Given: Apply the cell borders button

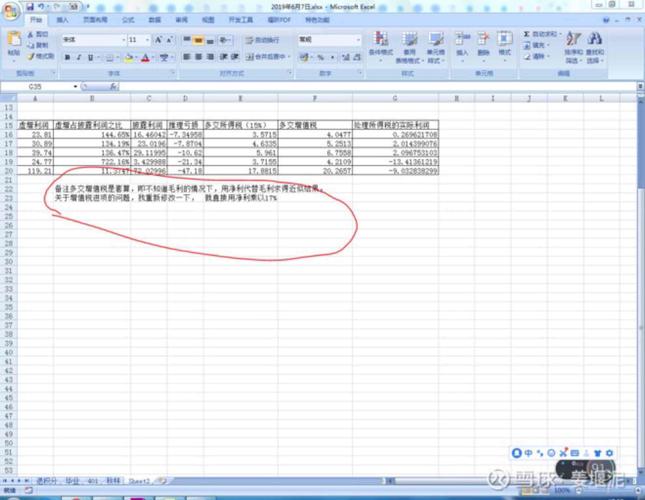Looking at the screenshot, I should point(109,58).
